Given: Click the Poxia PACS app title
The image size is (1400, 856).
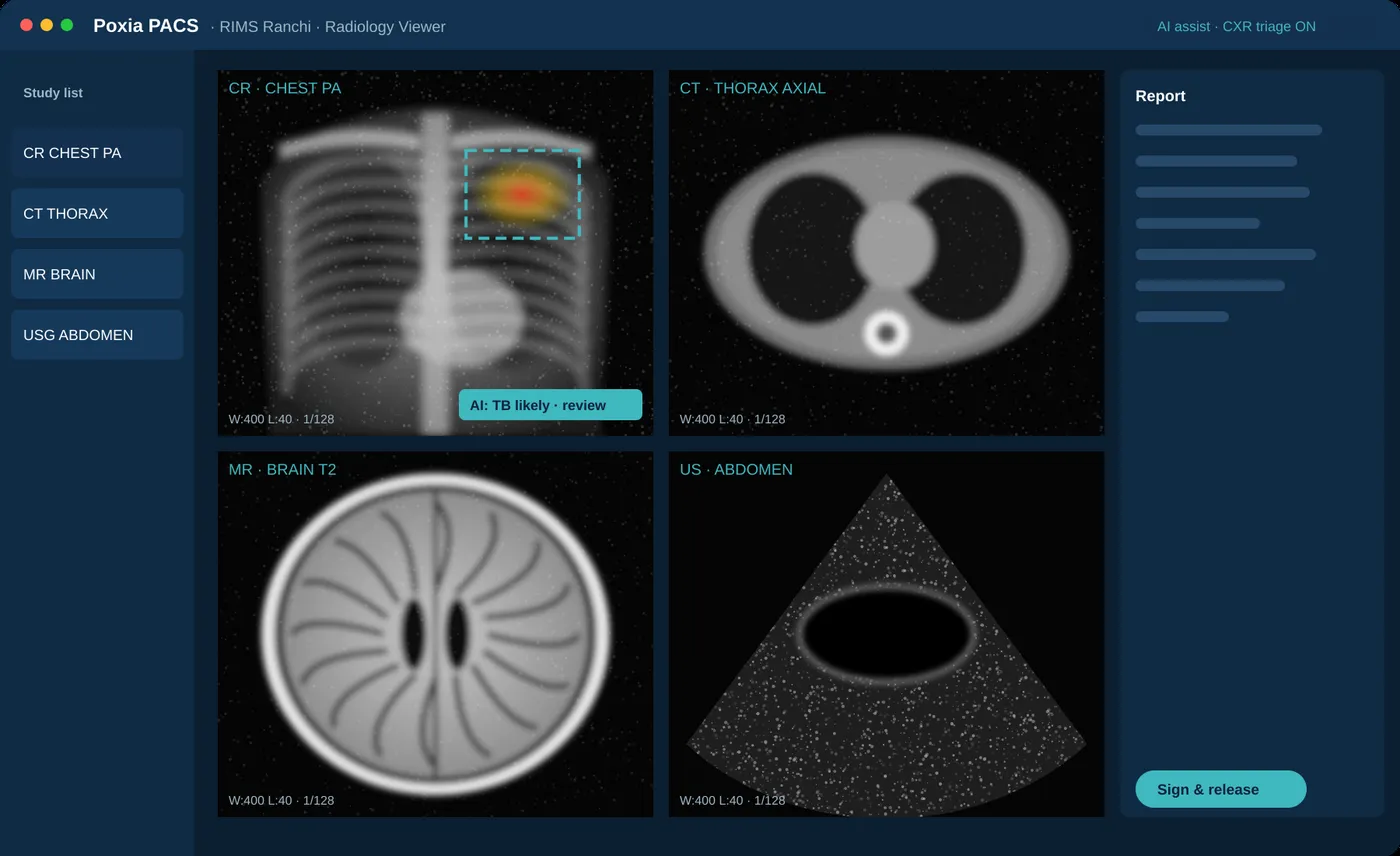Looking at the screenshot, I should pos(146,26).
